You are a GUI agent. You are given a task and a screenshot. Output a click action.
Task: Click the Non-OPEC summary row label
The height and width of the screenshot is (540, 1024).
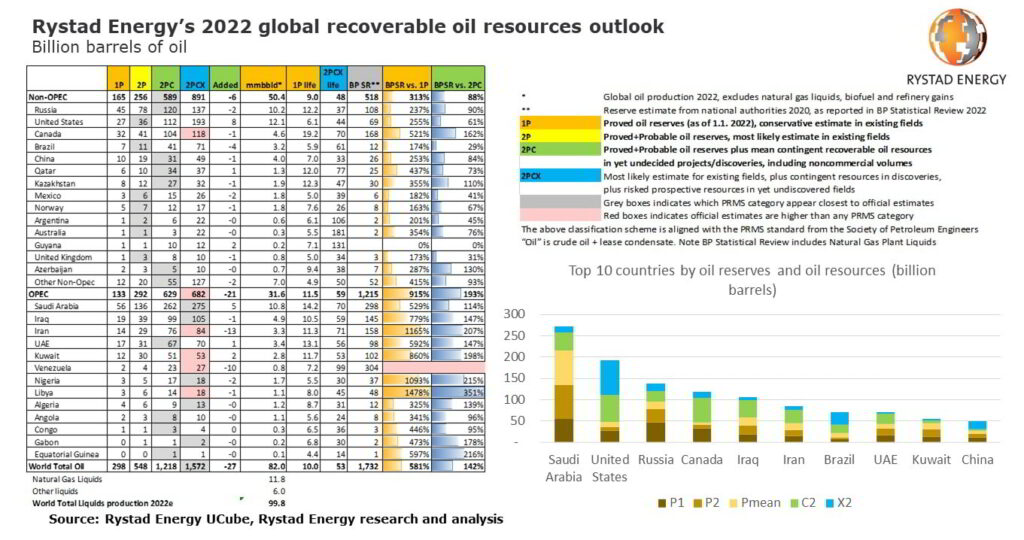[50, 98]
